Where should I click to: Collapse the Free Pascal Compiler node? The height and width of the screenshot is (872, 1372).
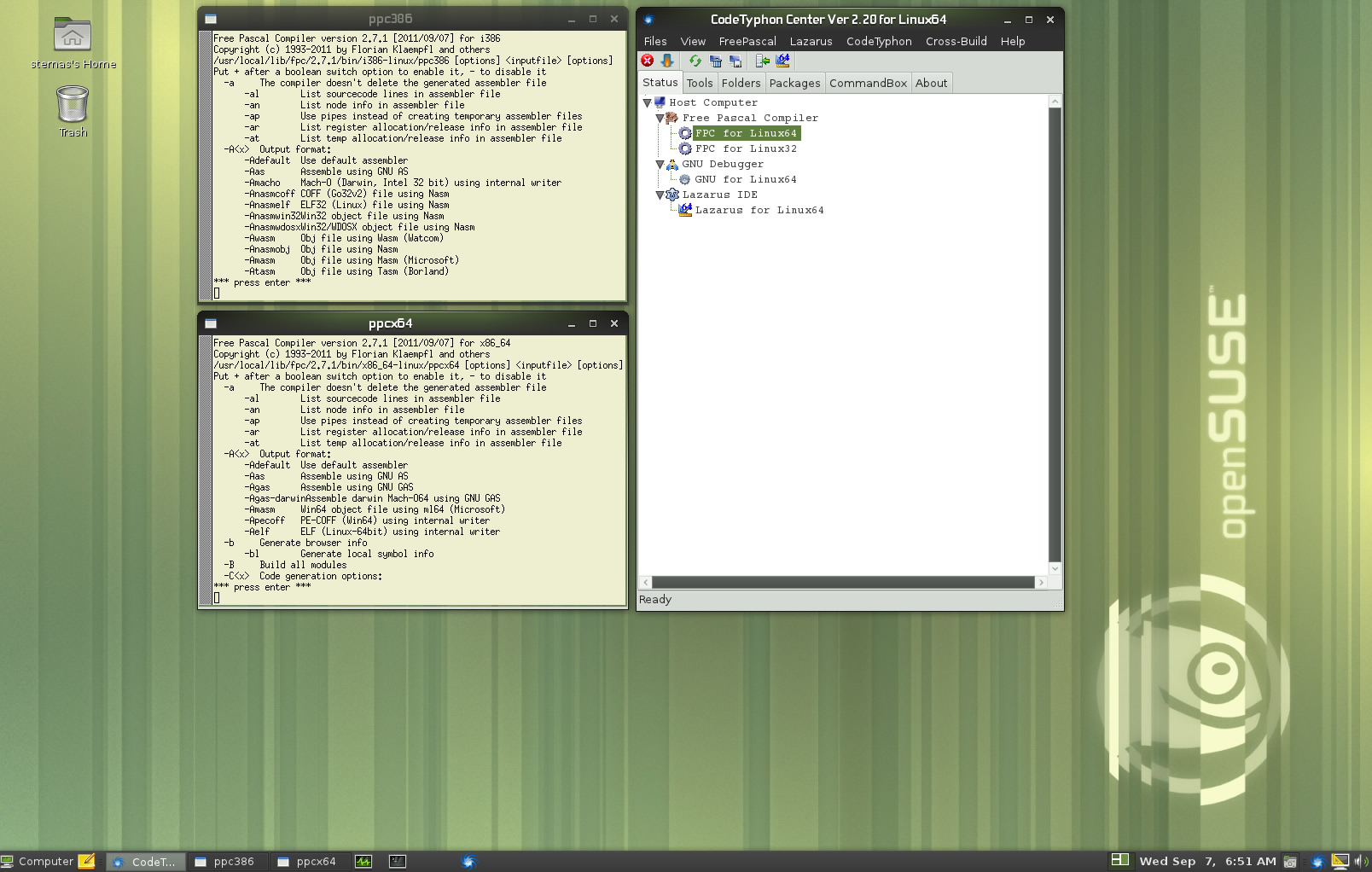coord(660,118)
